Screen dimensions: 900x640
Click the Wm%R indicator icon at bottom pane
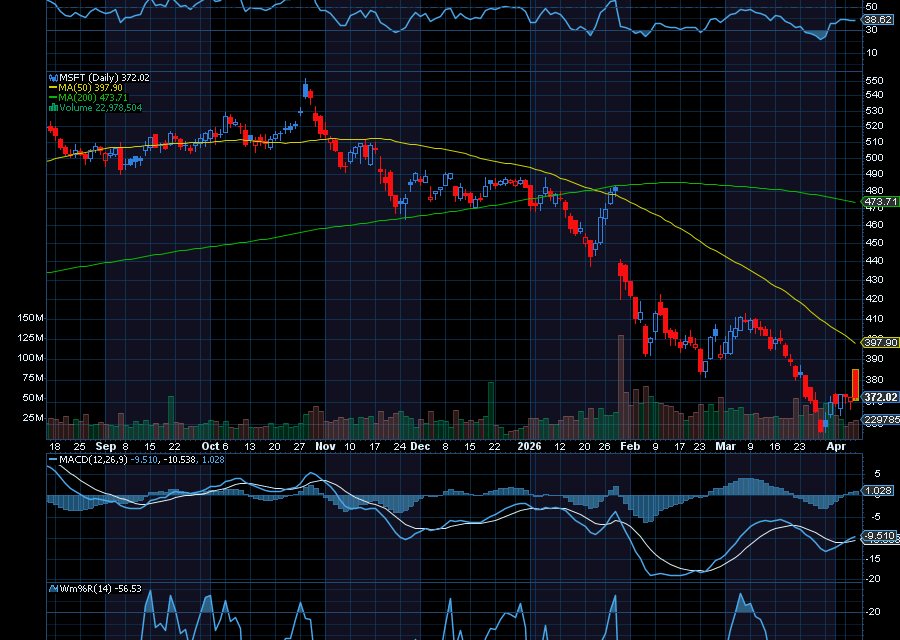coord(53,590)
